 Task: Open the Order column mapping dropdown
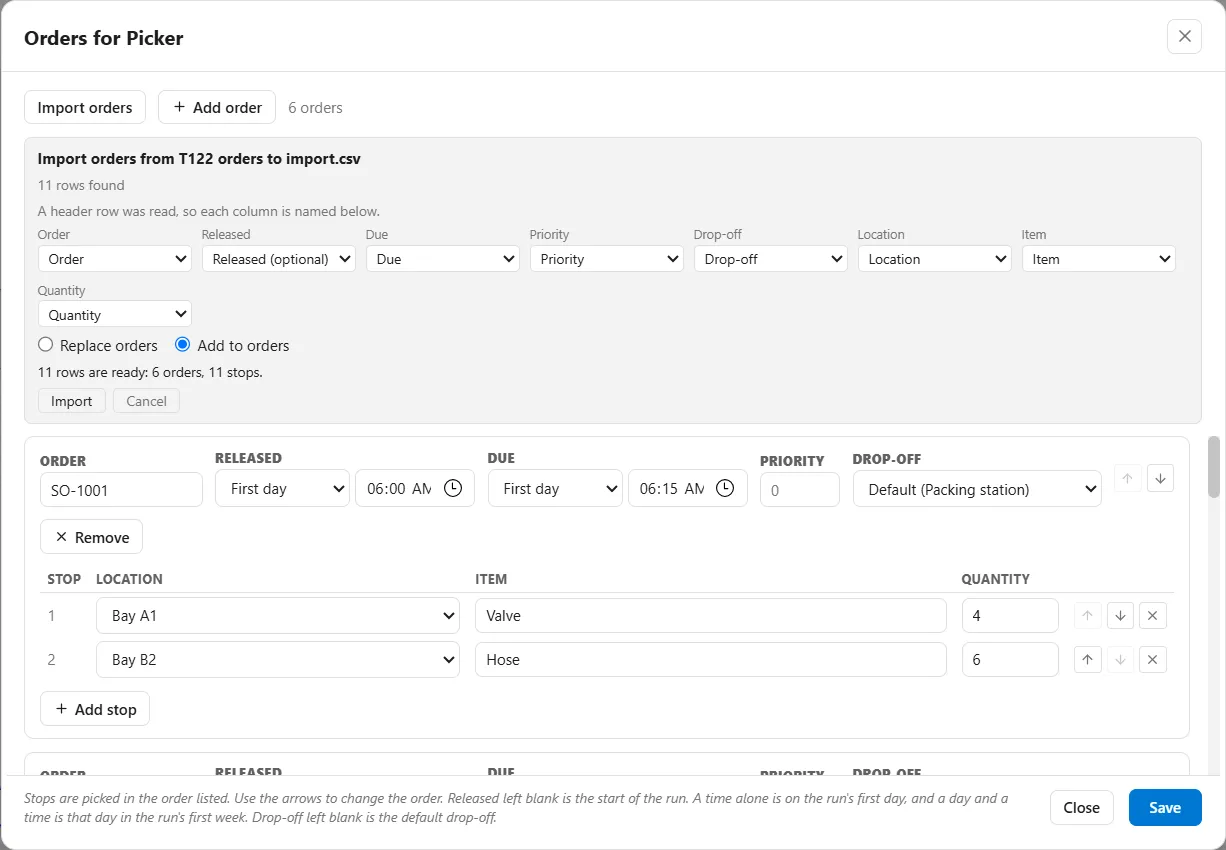[x=115, y=259]
